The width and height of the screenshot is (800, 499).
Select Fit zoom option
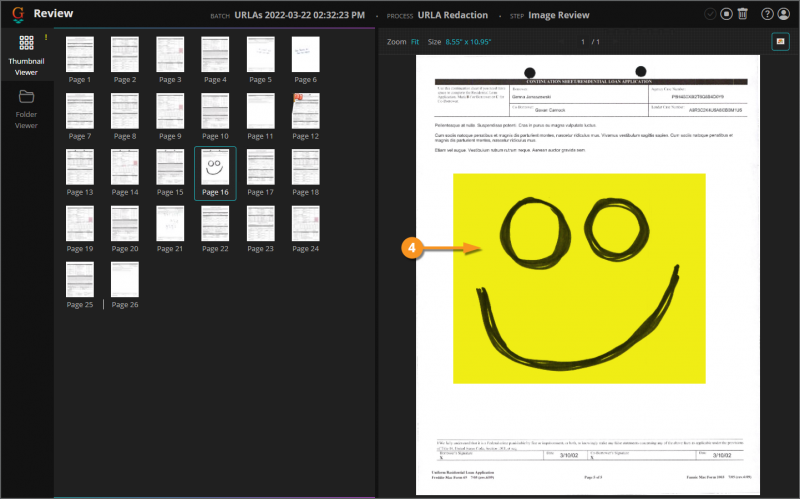[415, 42]
